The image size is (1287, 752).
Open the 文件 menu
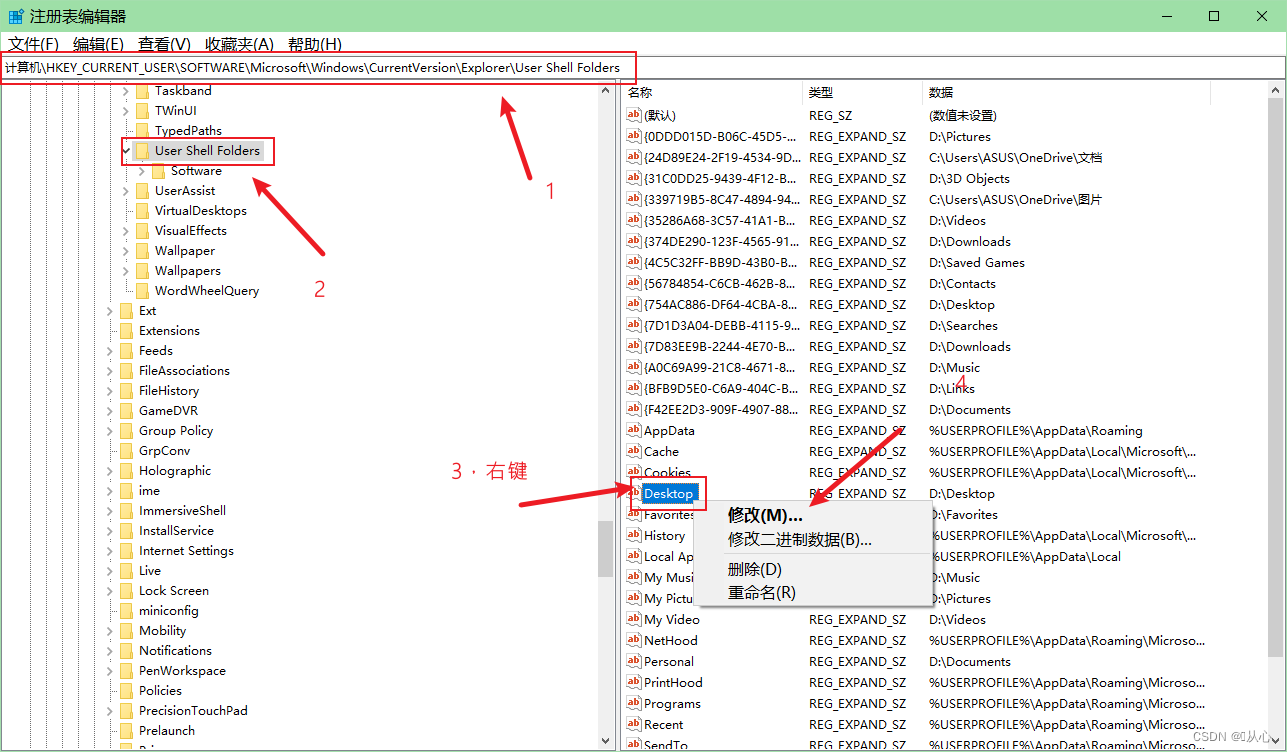click(33, 44)
